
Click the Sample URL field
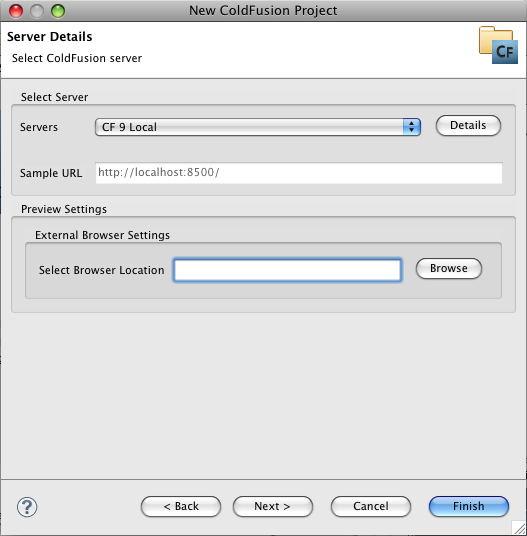(x=299, y=173)
